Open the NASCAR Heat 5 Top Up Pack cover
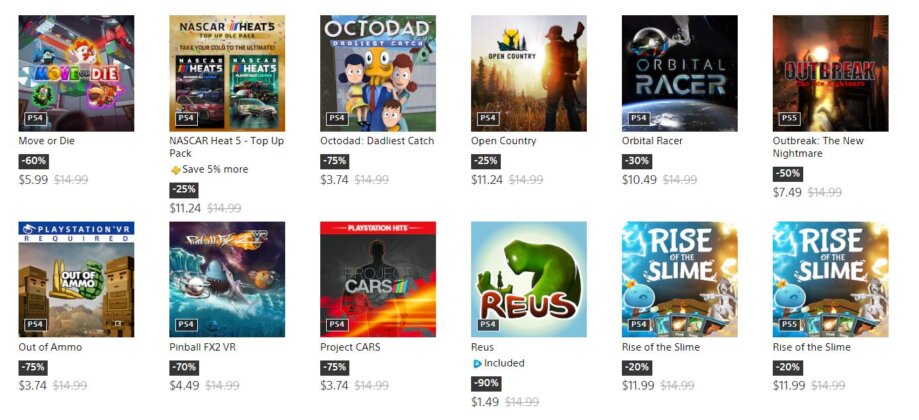The width and height of the screenshot is (919, 420). (x=227, y=73)
